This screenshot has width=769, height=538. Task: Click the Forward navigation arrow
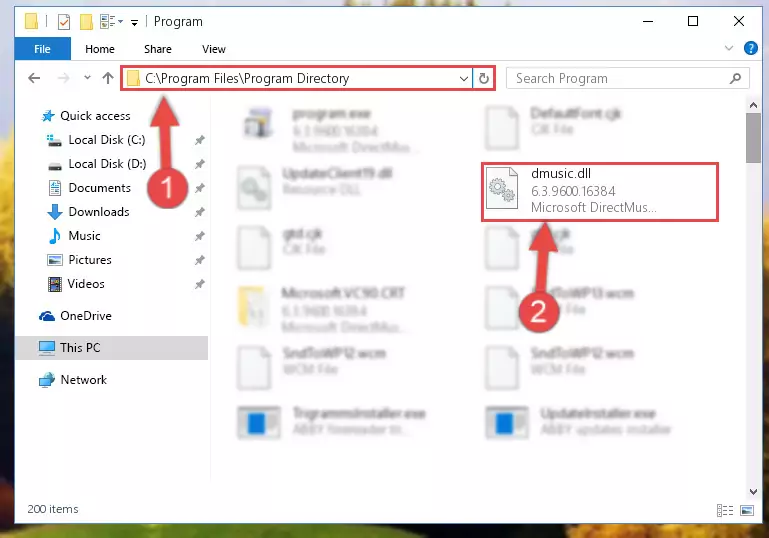coord(63,78)
